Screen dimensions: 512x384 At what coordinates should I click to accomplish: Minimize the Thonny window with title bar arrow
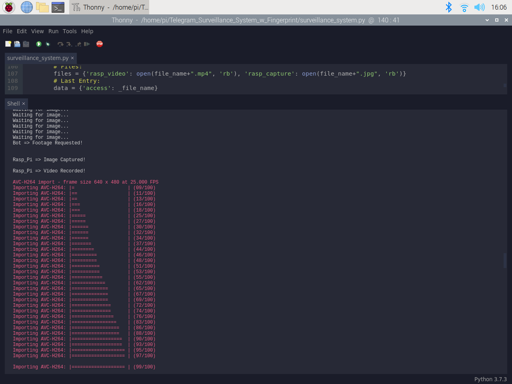(487, 20)
